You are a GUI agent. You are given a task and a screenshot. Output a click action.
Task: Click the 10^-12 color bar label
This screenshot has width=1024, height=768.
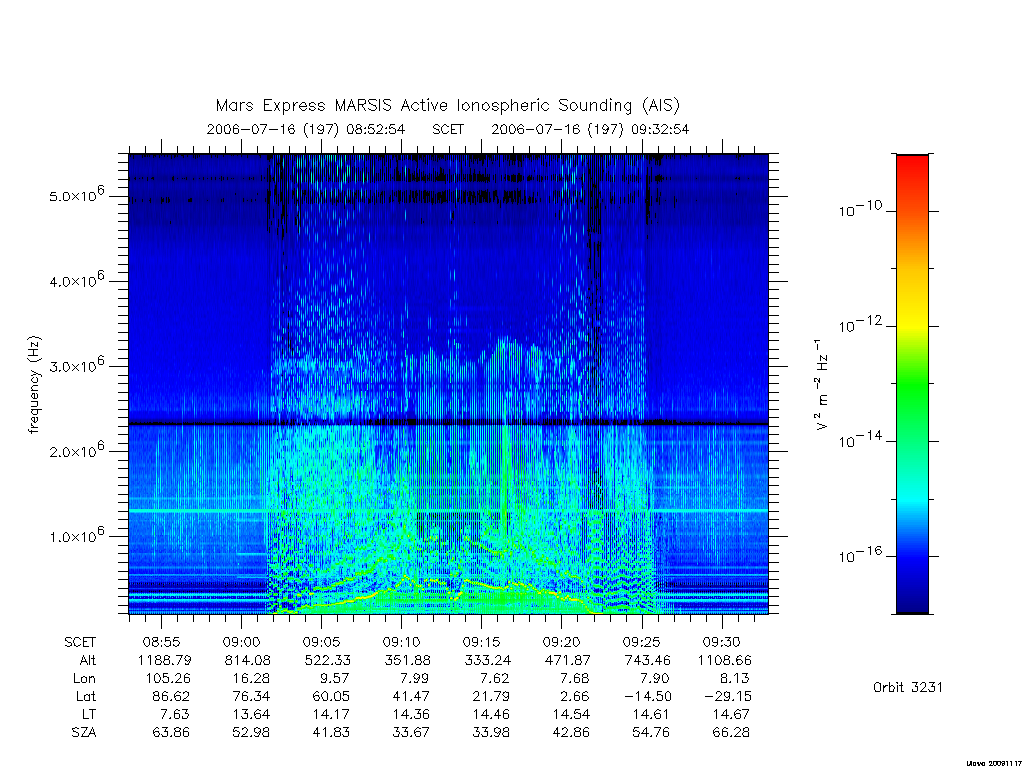pos(859,325)
